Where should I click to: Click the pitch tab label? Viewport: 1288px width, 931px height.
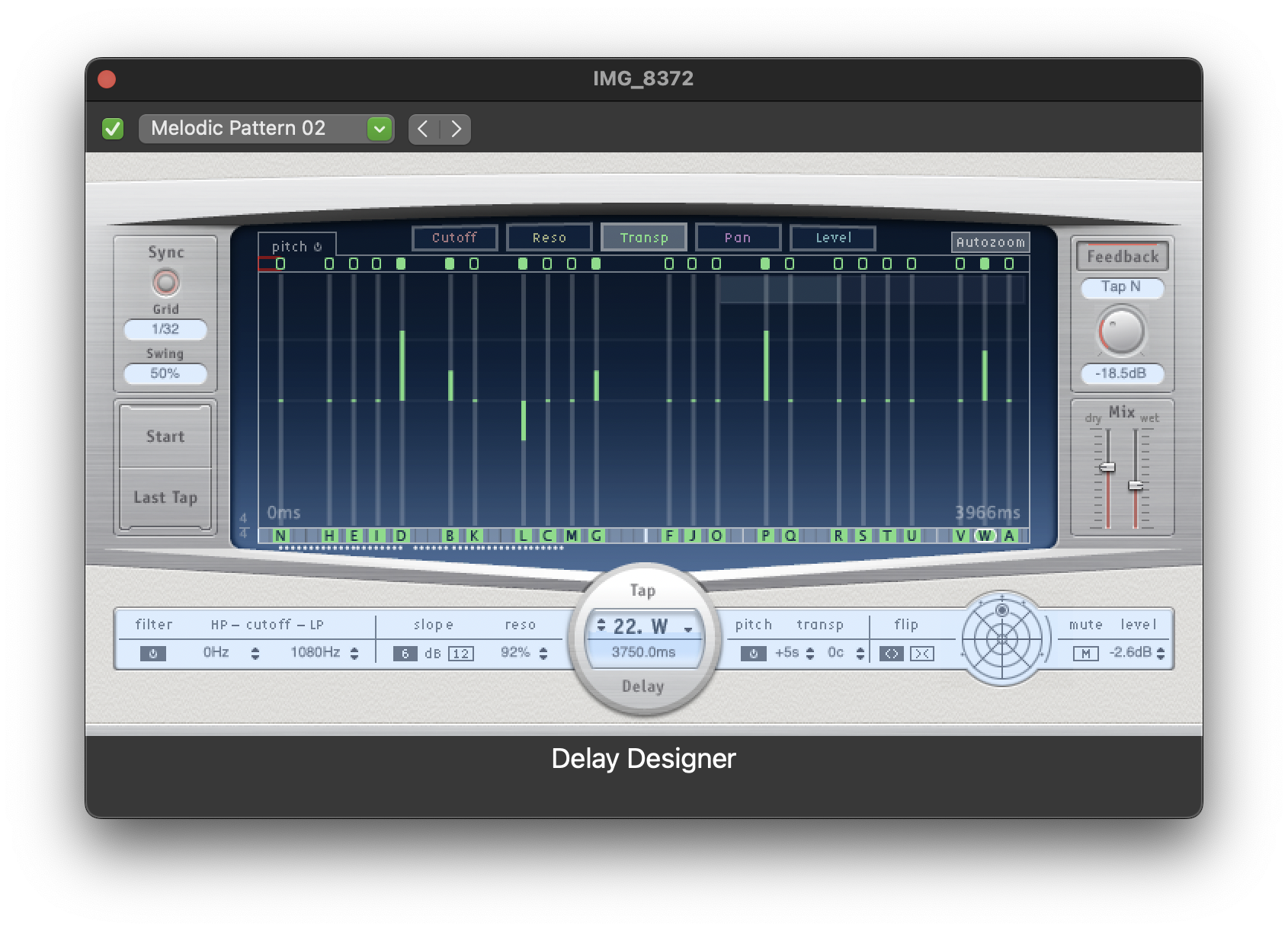pos(290,247)
